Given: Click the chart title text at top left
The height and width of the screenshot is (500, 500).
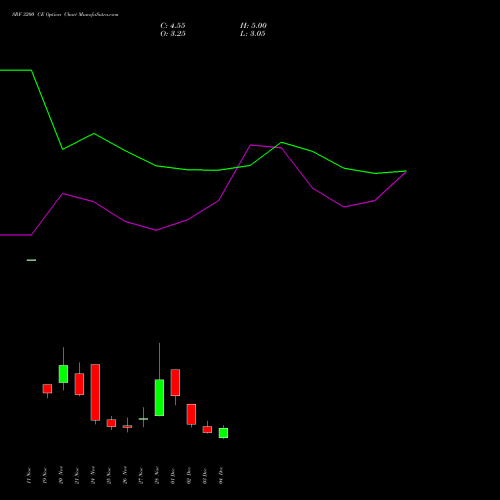Looking at the screenshot, I should click(x=65, y=15).
